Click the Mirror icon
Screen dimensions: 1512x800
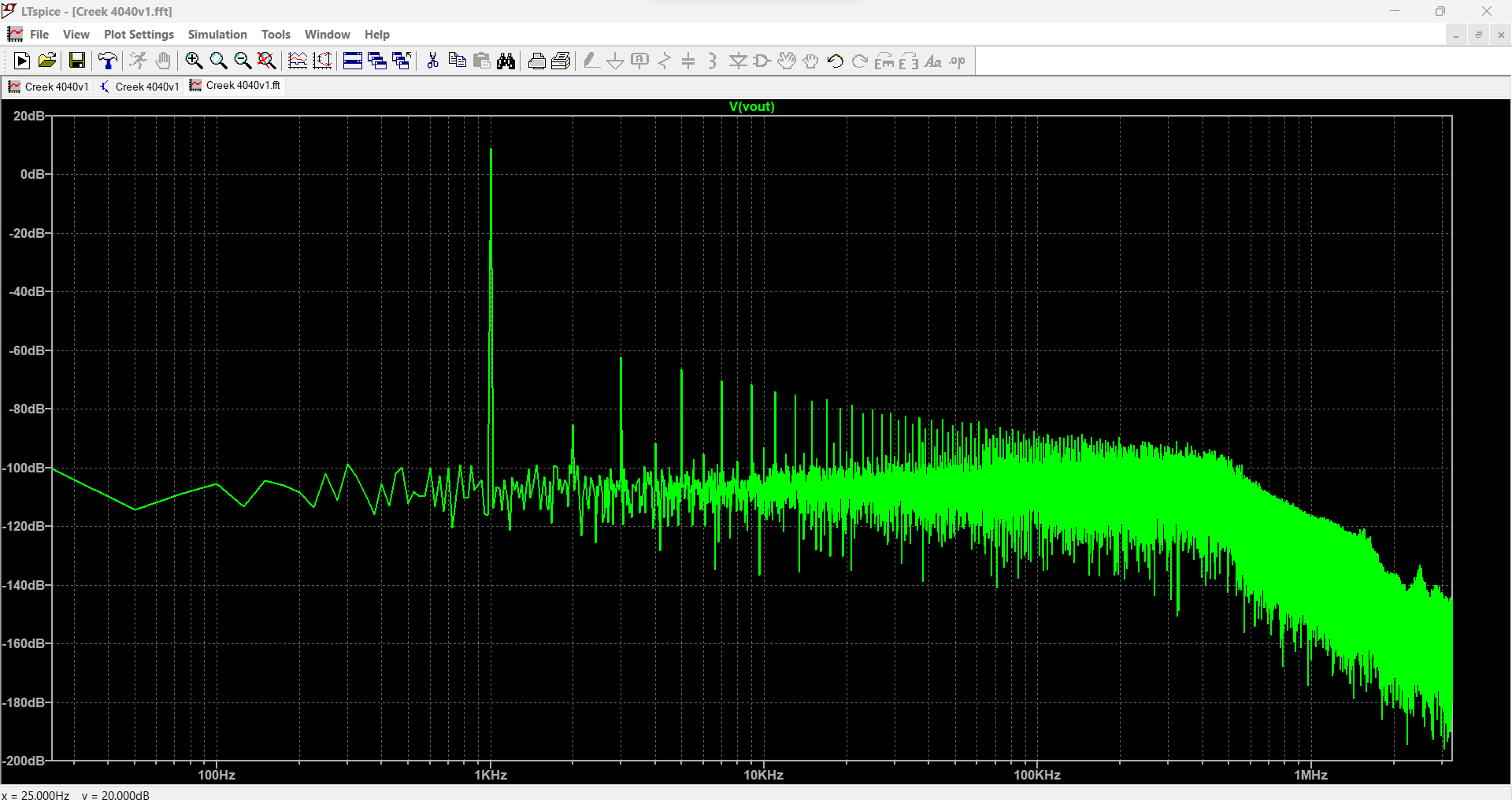pyautogui.click(x=909, y=61)
